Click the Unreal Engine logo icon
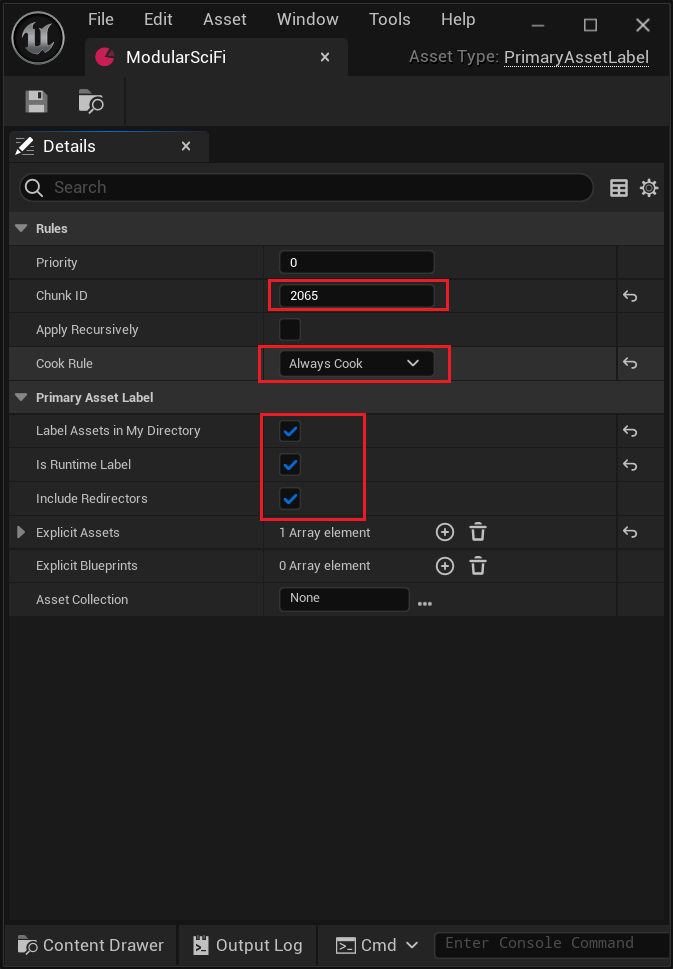The image size is (673, 969). (38, 38)
